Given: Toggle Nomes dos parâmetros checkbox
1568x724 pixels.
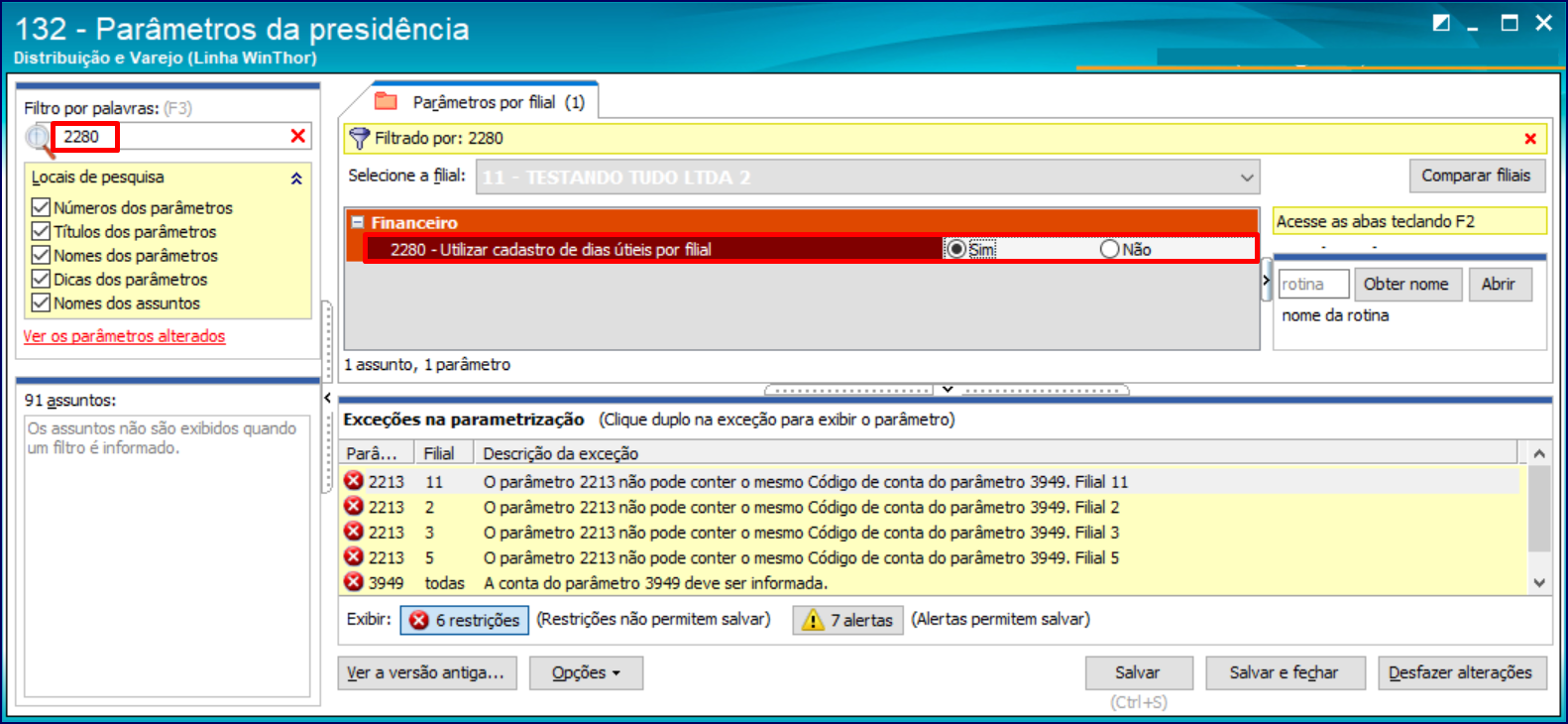Looking at the screenshot, I should tap(41, 255).
